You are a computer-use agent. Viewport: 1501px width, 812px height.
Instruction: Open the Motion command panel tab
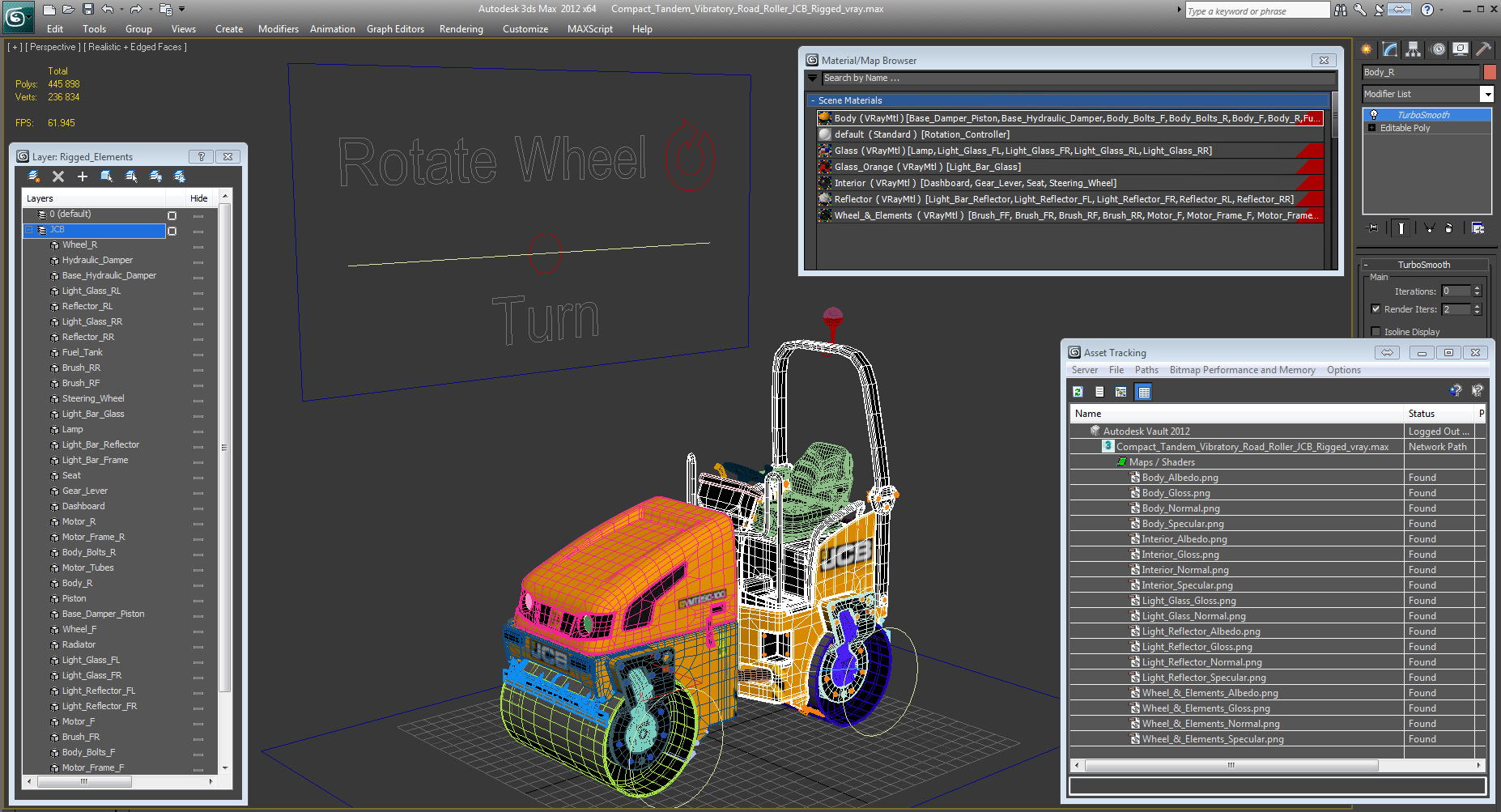1438,49
